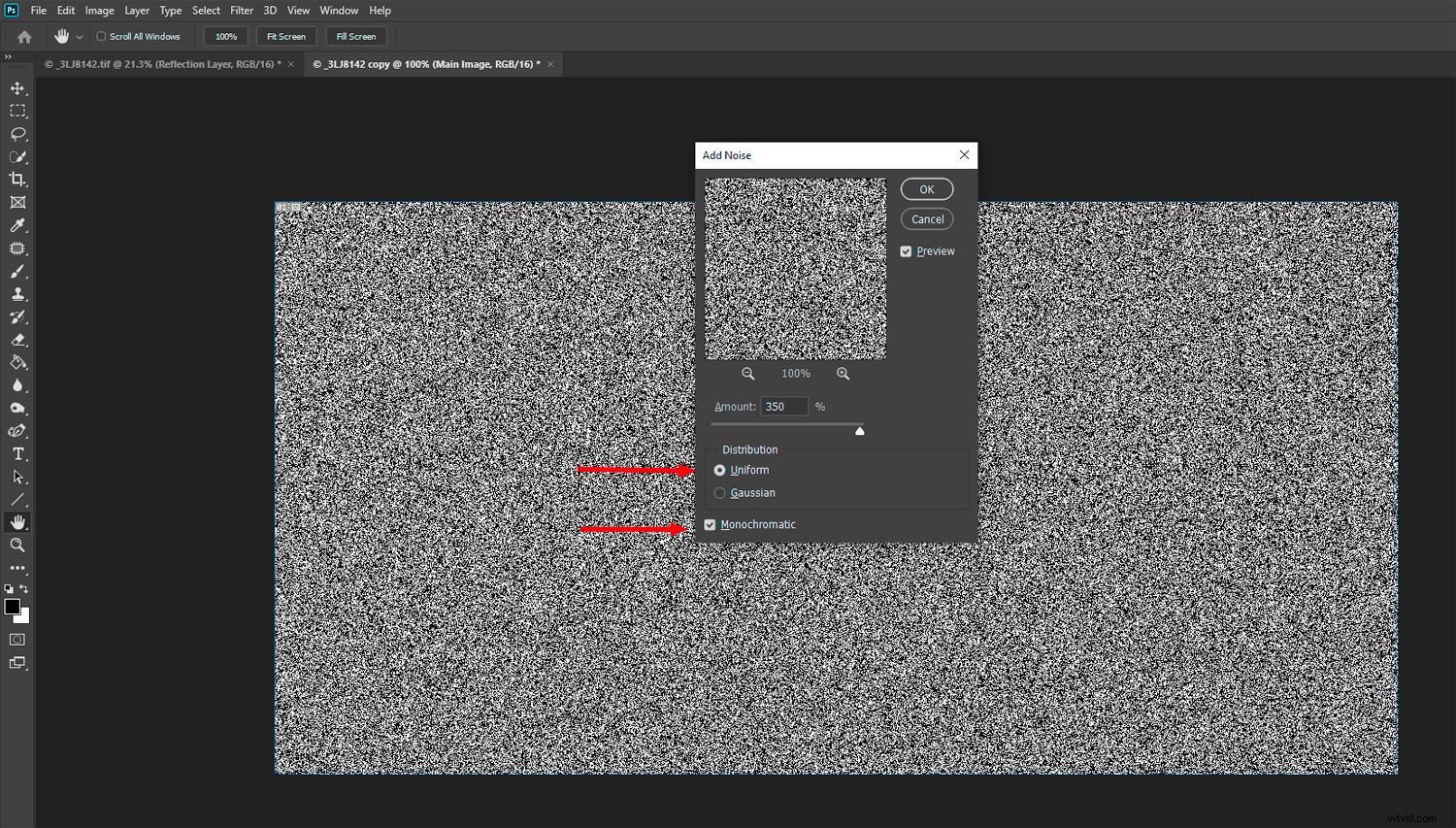Select the Crop tool

[17, 180]
